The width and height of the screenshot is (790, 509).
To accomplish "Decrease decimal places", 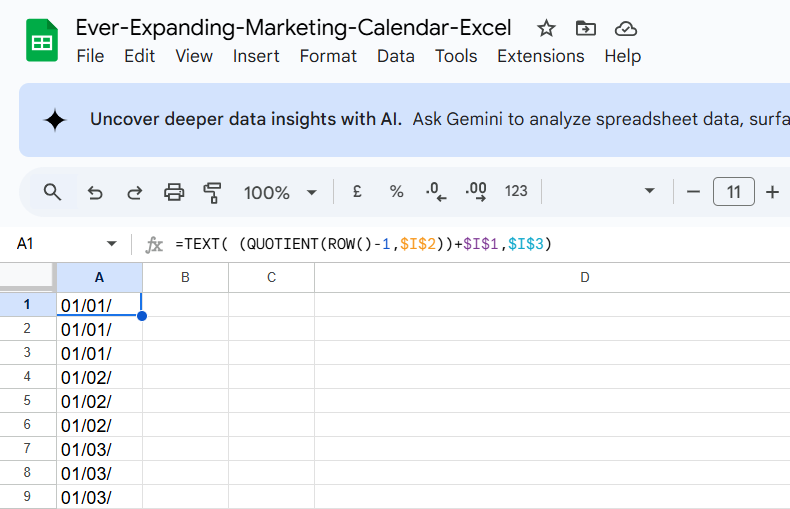I will tap(436, 192).
